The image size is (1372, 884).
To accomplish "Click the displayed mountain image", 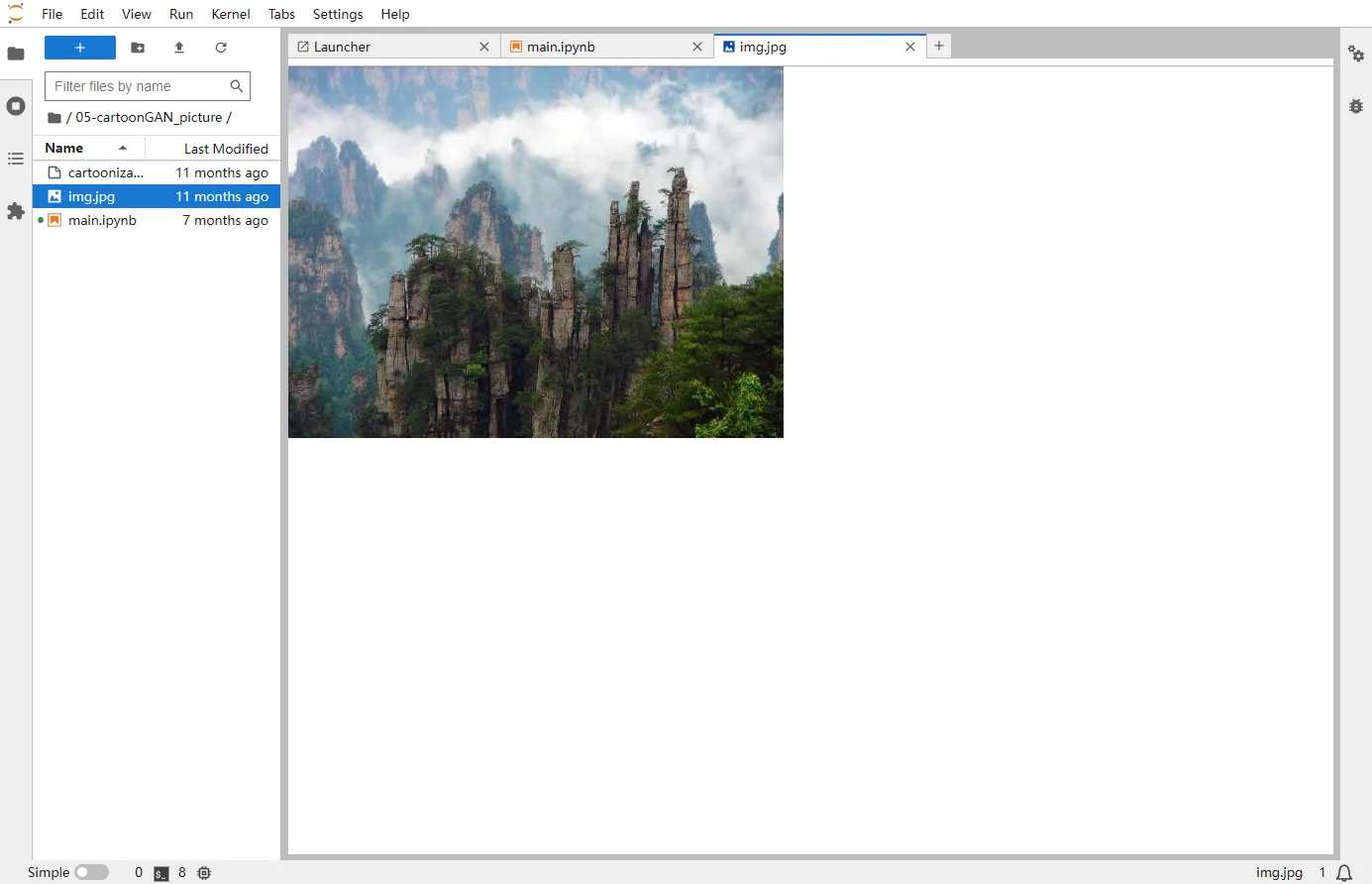I will pyautogui.click(x=536, y=252).
